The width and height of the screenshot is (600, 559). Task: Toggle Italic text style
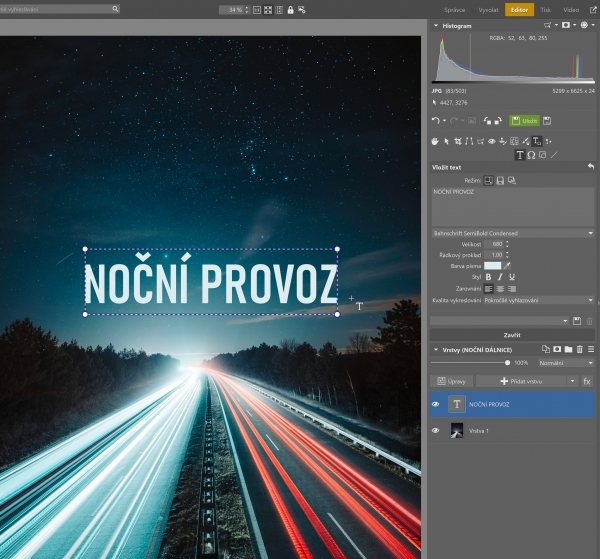(500, 277)
